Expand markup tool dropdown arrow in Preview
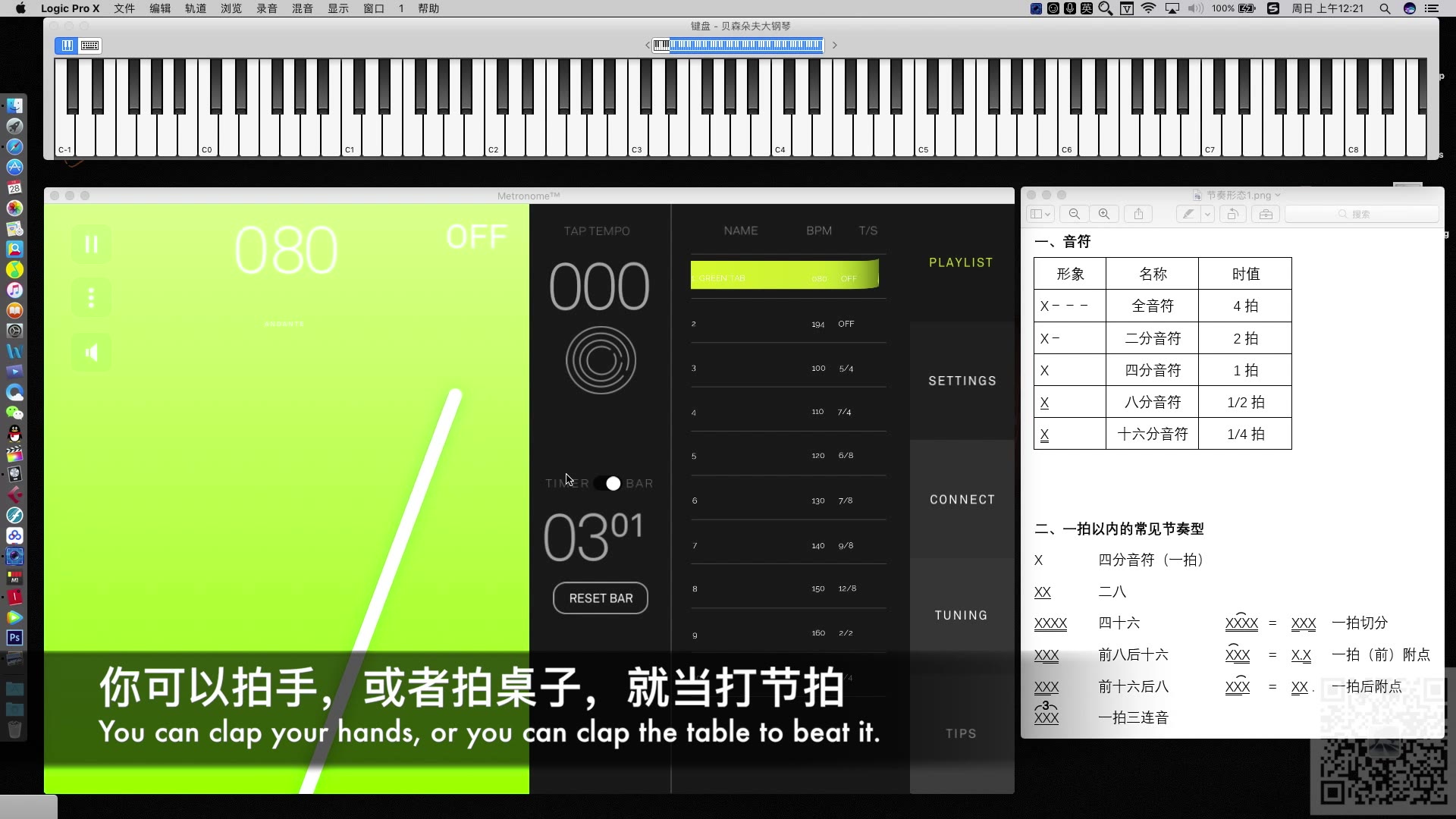 (1207, 214)
